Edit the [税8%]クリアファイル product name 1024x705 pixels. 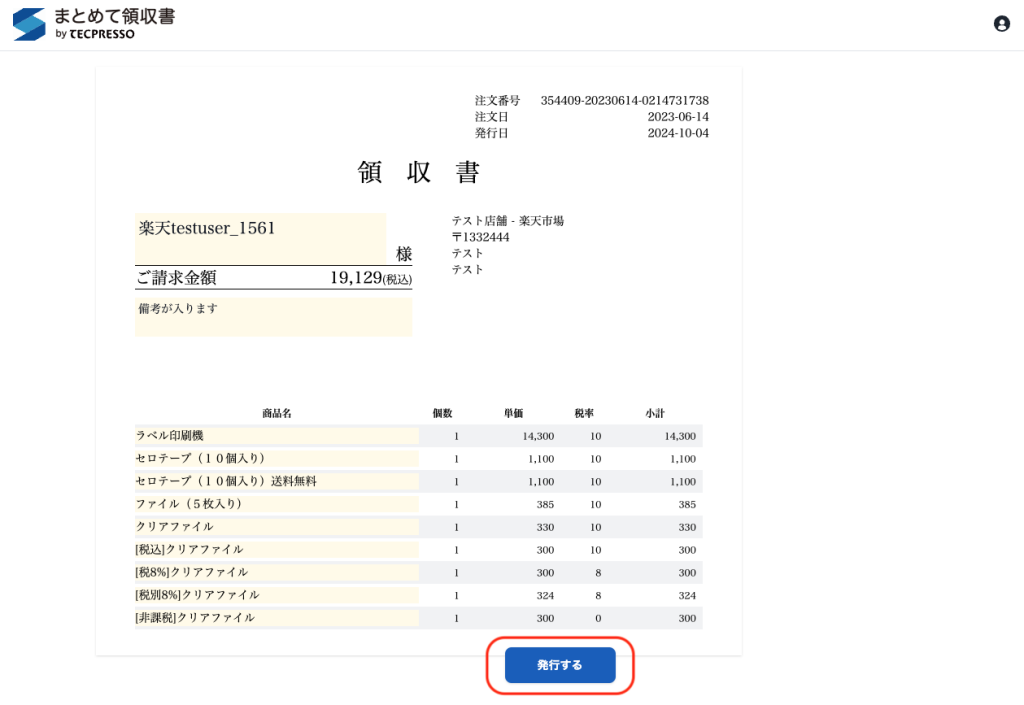coord(277,572)
